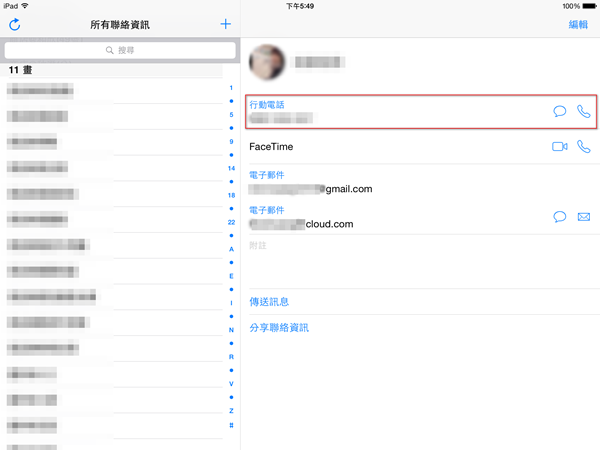Jump to index 14 in side index
The height and width of the screenshot is (450, 600).
click(231, 168)
